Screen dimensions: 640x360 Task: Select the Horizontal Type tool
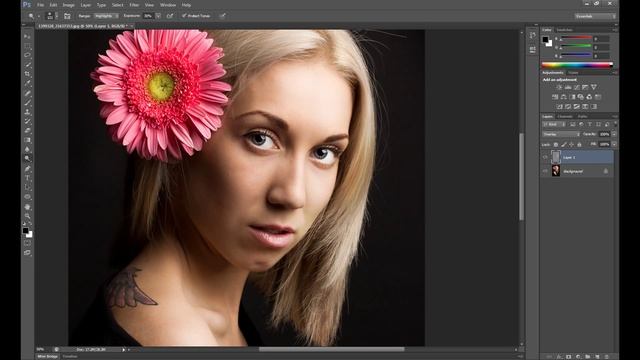pos(27,178)
